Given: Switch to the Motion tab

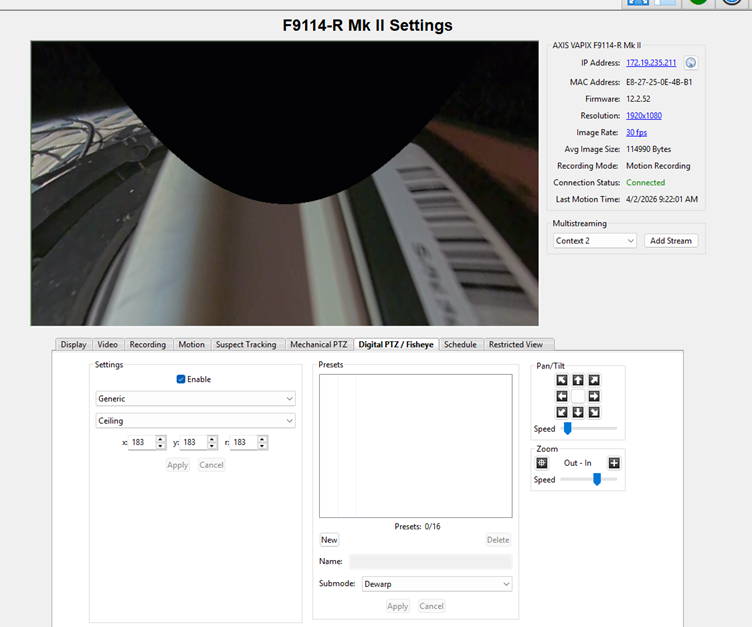Looking at the screenshot, I should coord(191,345).
